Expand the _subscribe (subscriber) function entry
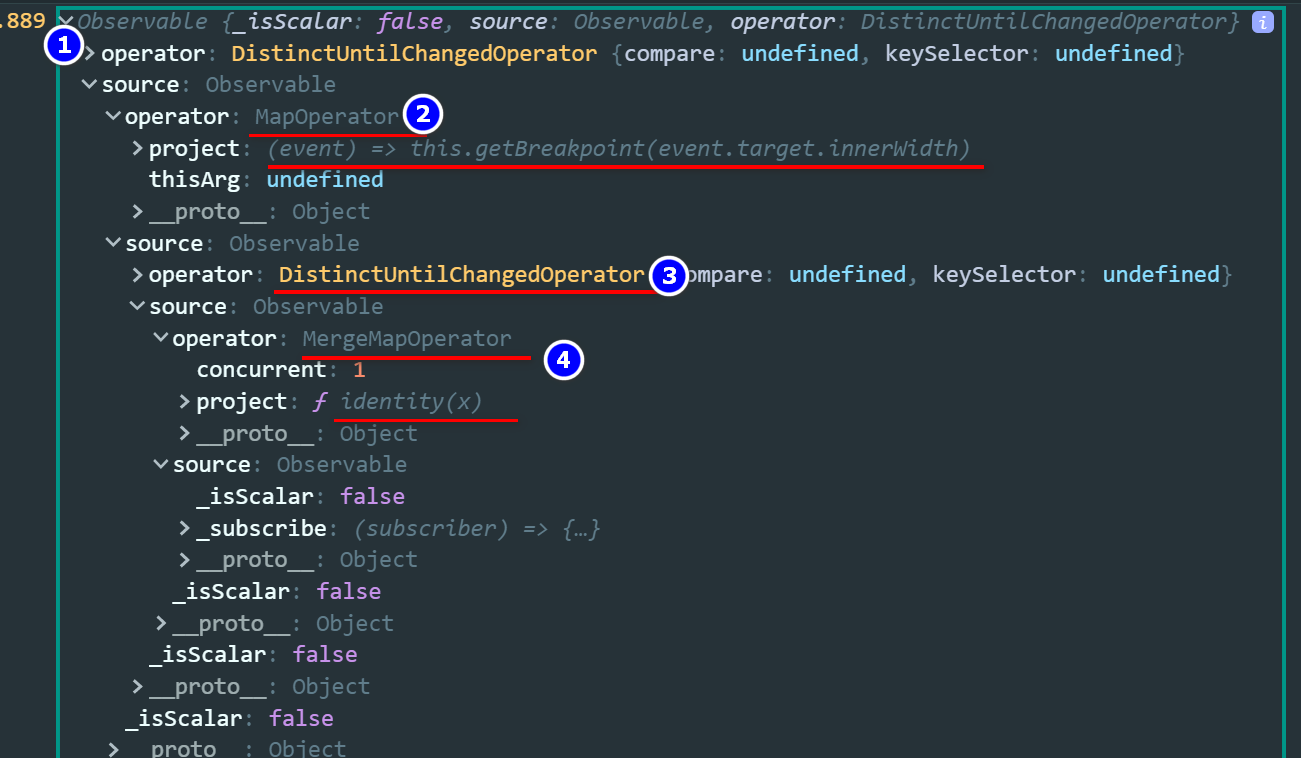The height and width of the screenshot is (758, 1301). point(184,528)
